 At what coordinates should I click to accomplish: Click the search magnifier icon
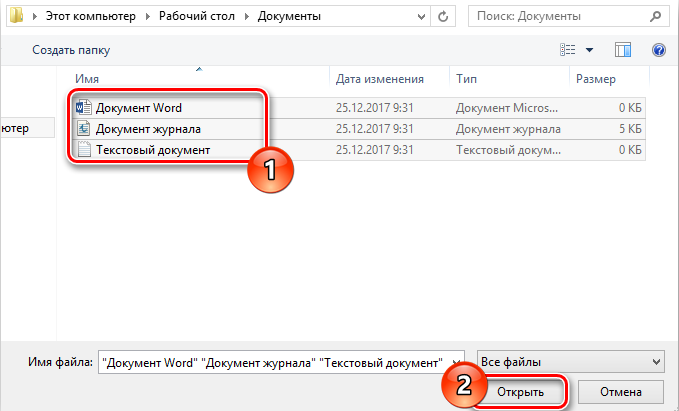[x=656, y=16]
